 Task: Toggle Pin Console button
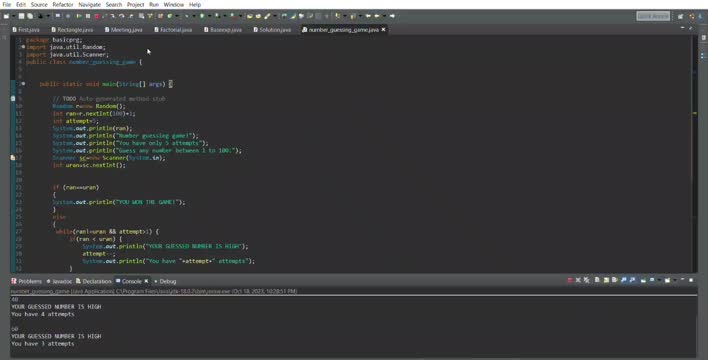[x=643, y=281]
